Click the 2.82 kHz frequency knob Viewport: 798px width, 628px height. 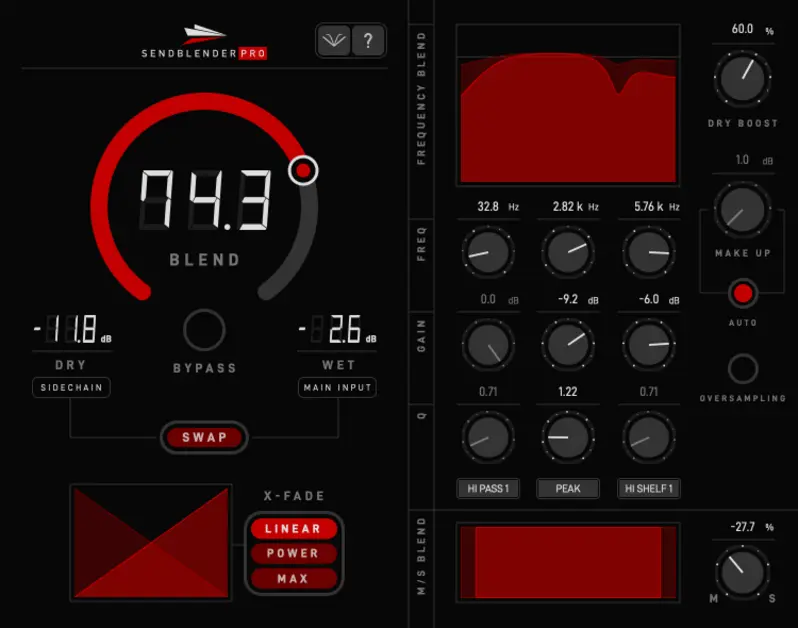click(x=568, y=252)
